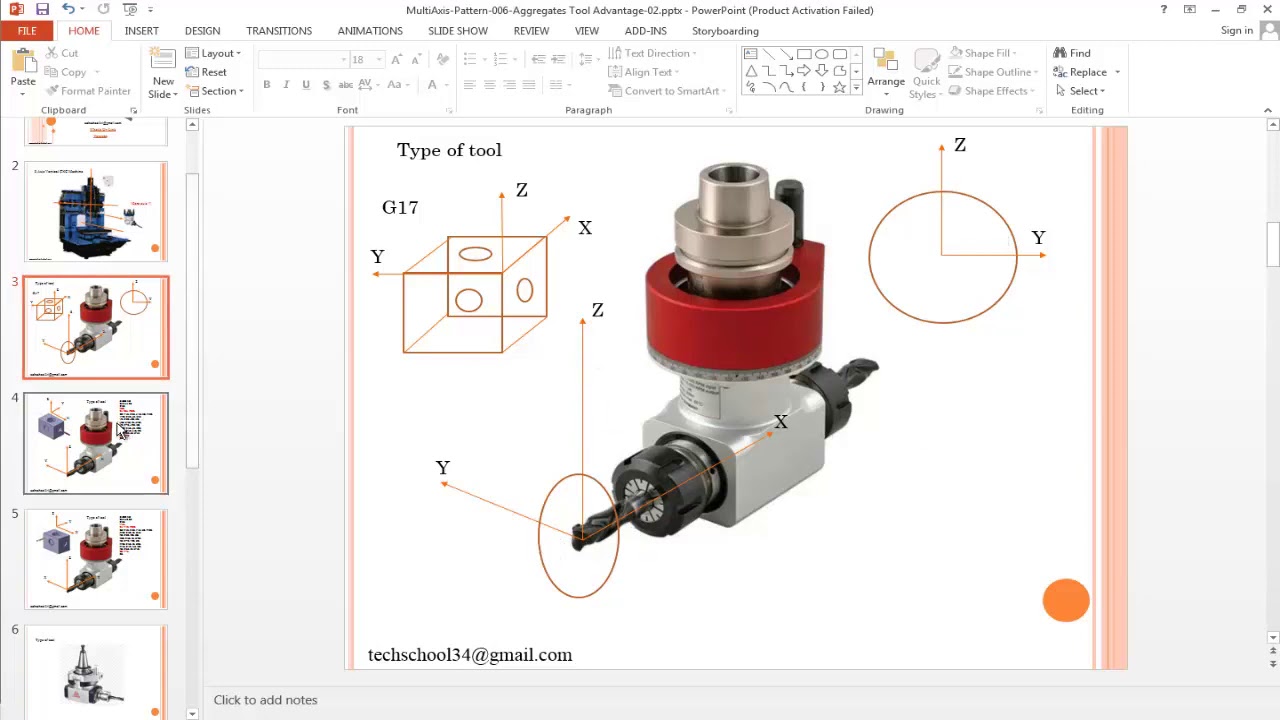Toggle Align Left paragraph alignment
This screenshot has height=720, width=1280.
[470, 85]
